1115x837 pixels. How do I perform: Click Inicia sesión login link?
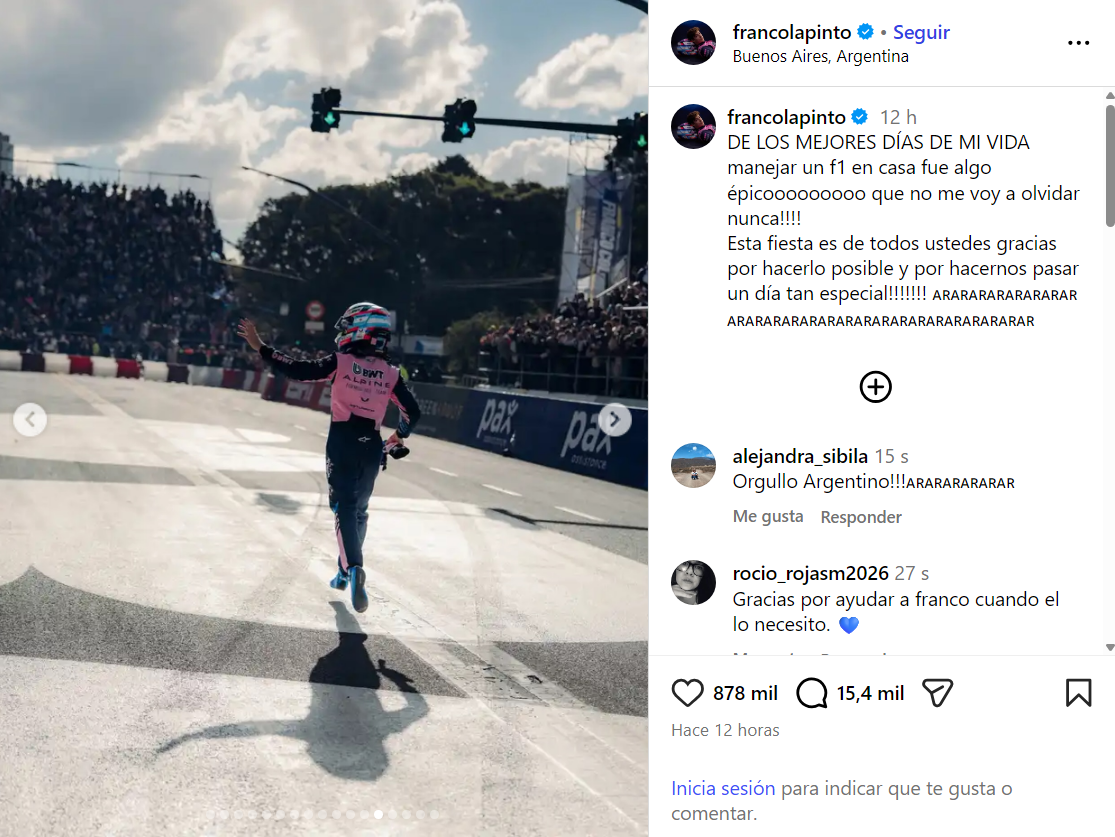(722, 788)
